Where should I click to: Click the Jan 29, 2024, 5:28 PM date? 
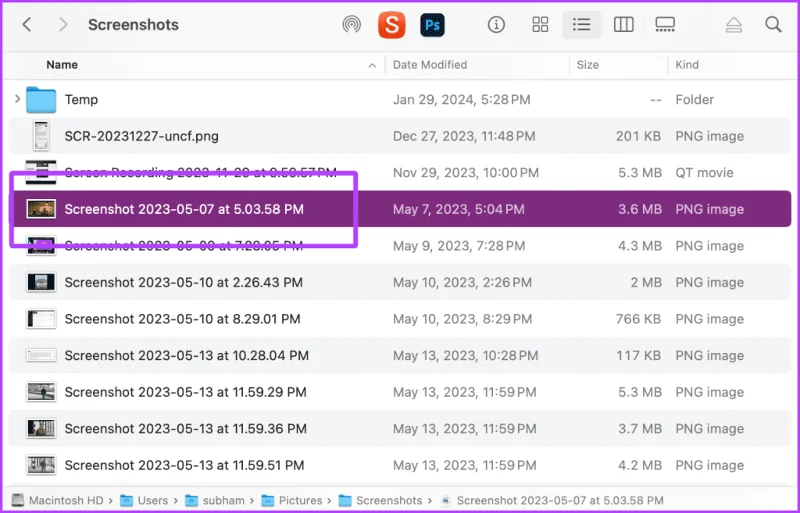point(461,100)
